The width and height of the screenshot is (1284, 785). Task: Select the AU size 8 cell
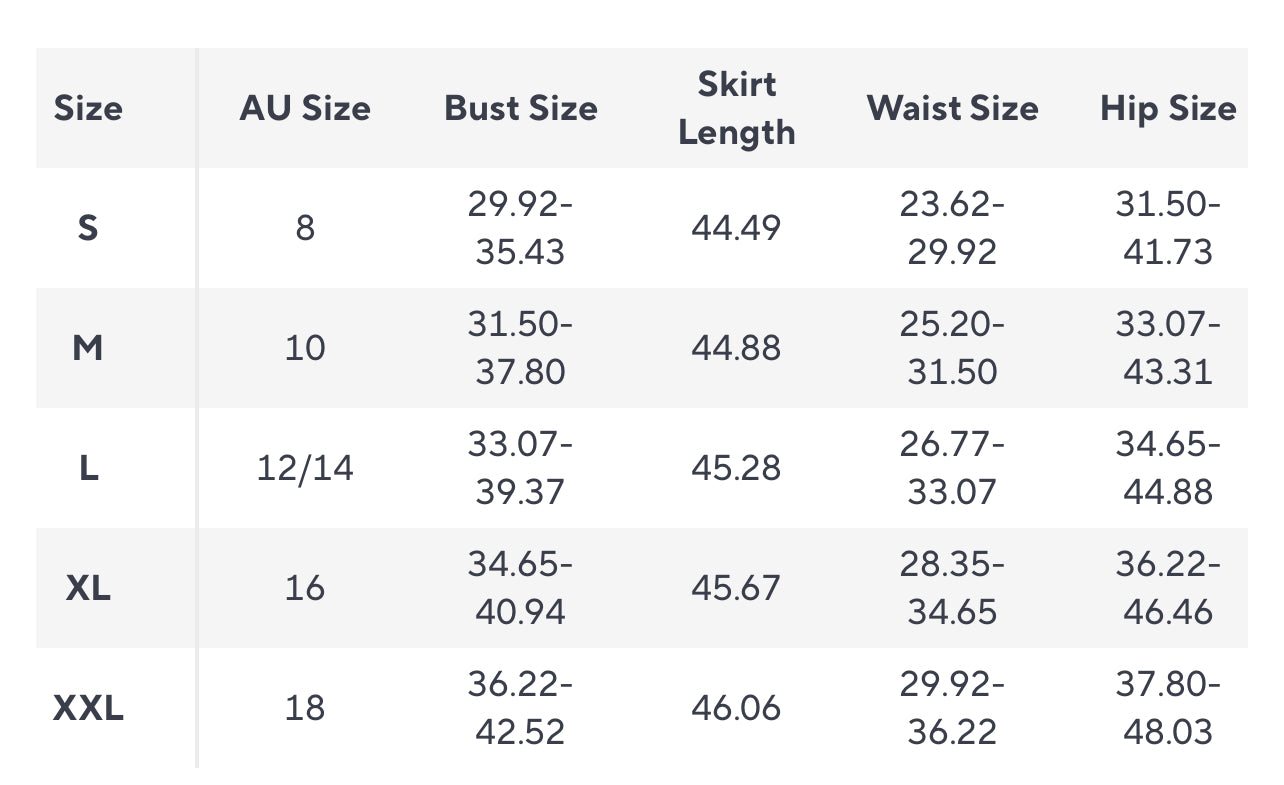coord(305,228)
